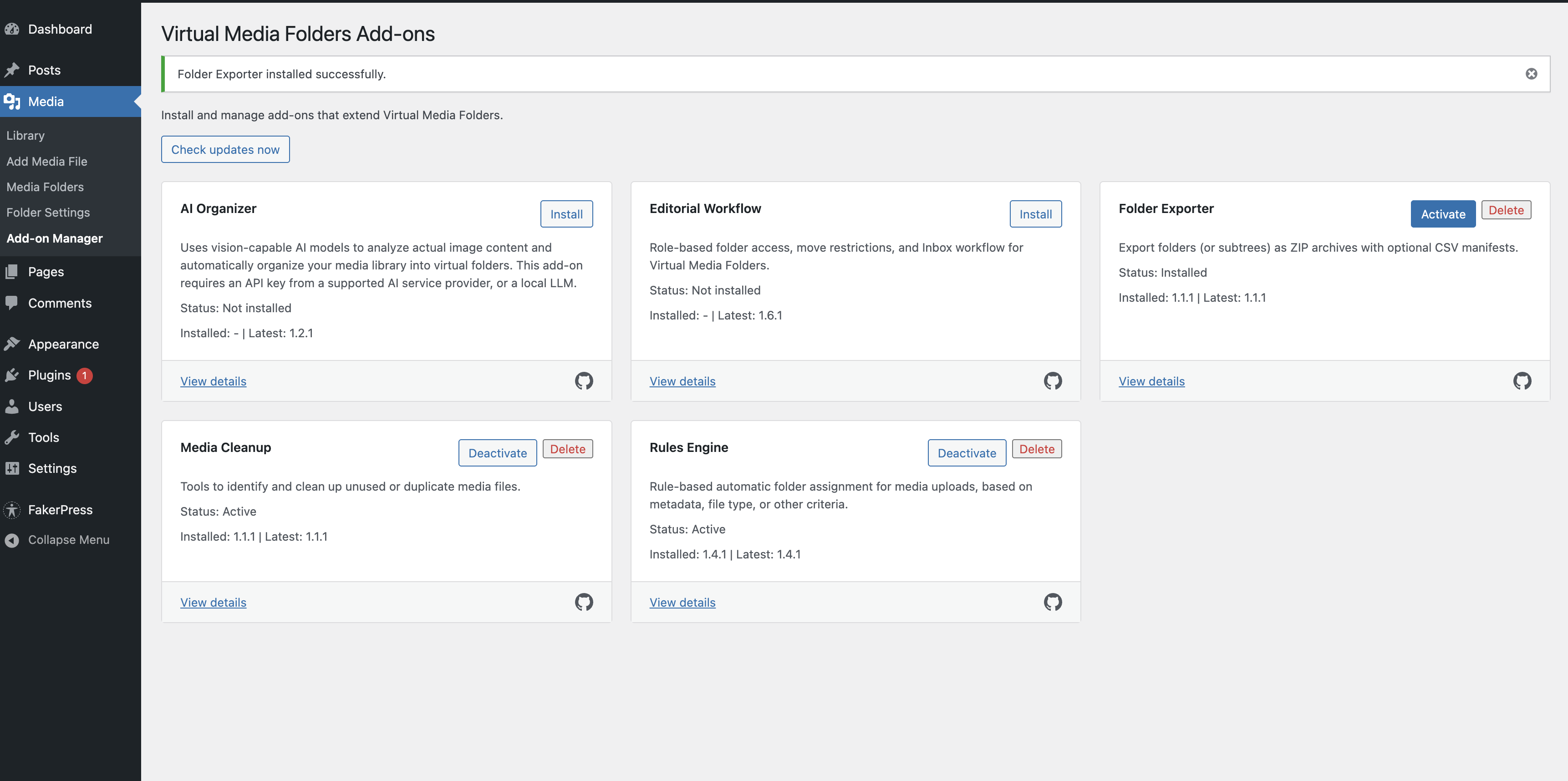This screenshot has width=1568, height=781.
Task: Open the FakerPress menu item
Action: (60, 510)
